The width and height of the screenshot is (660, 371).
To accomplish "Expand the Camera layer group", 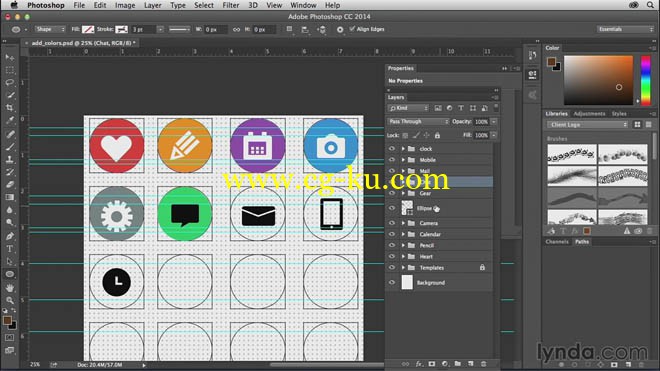I will coord(403,223).
